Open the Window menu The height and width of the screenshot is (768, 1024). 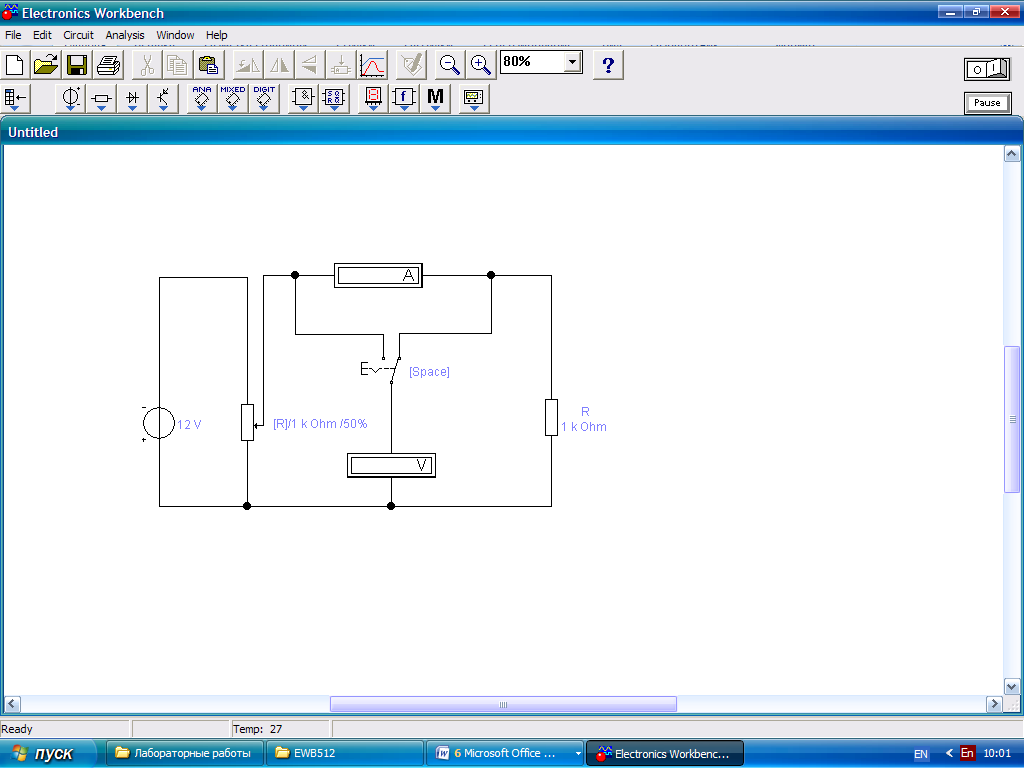(x=175, y=35)
